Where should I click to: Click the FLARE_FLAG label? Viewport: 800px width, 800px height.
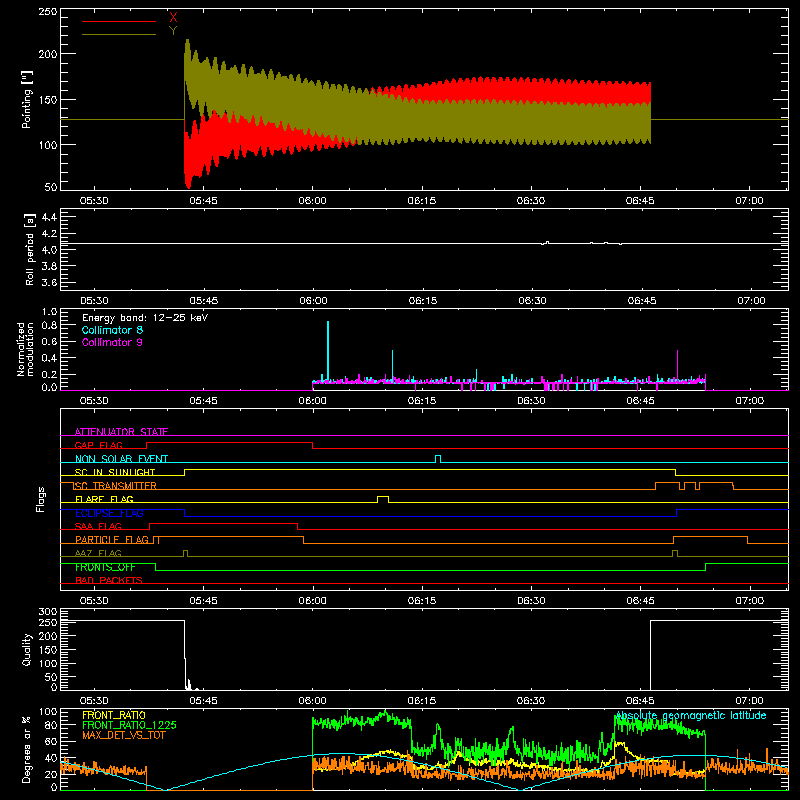point(104,499)
